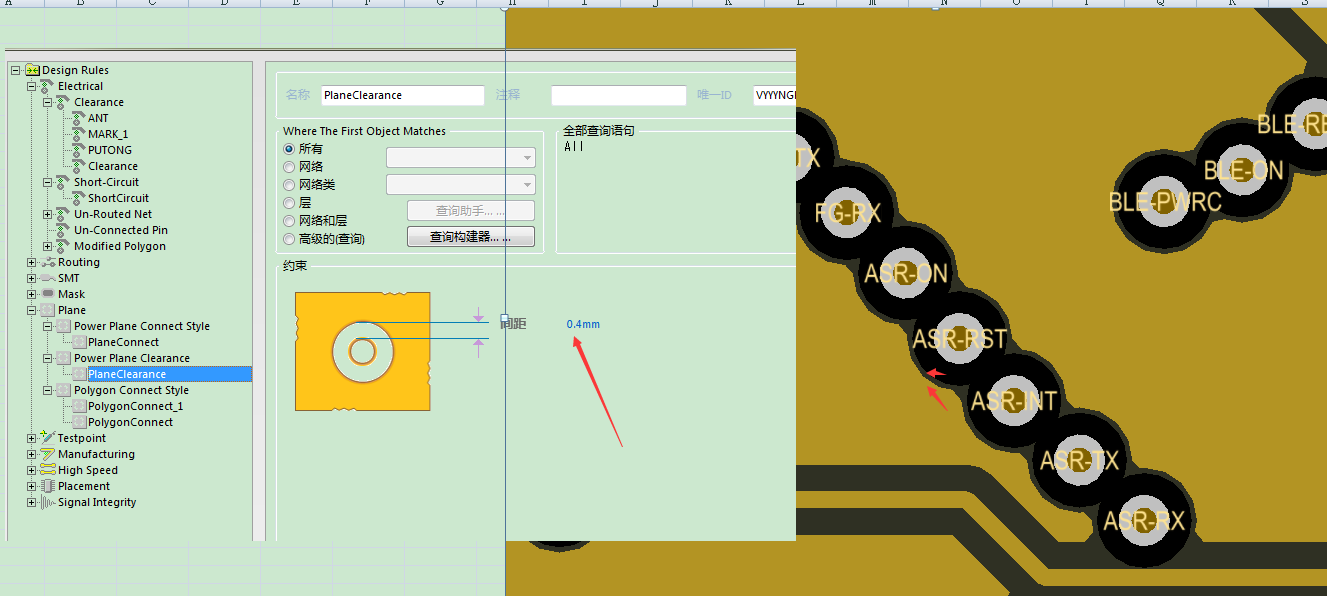Screen dimensions: 1327x596
Task: Click the Placement category icon
Action: tap(47, 486)
